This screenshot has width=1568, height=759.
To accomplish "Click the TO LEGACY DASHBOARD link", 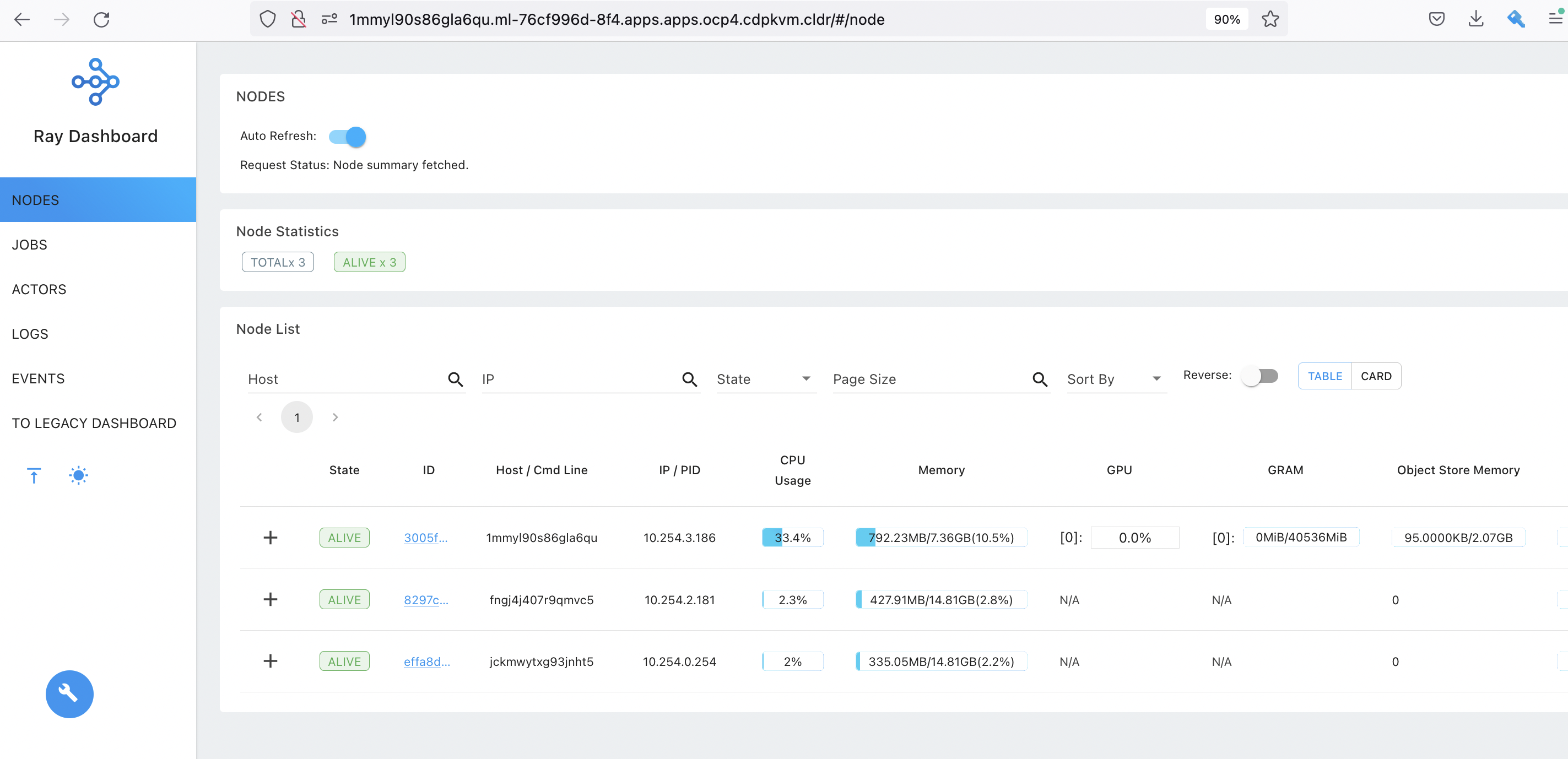I will [94, 423].
